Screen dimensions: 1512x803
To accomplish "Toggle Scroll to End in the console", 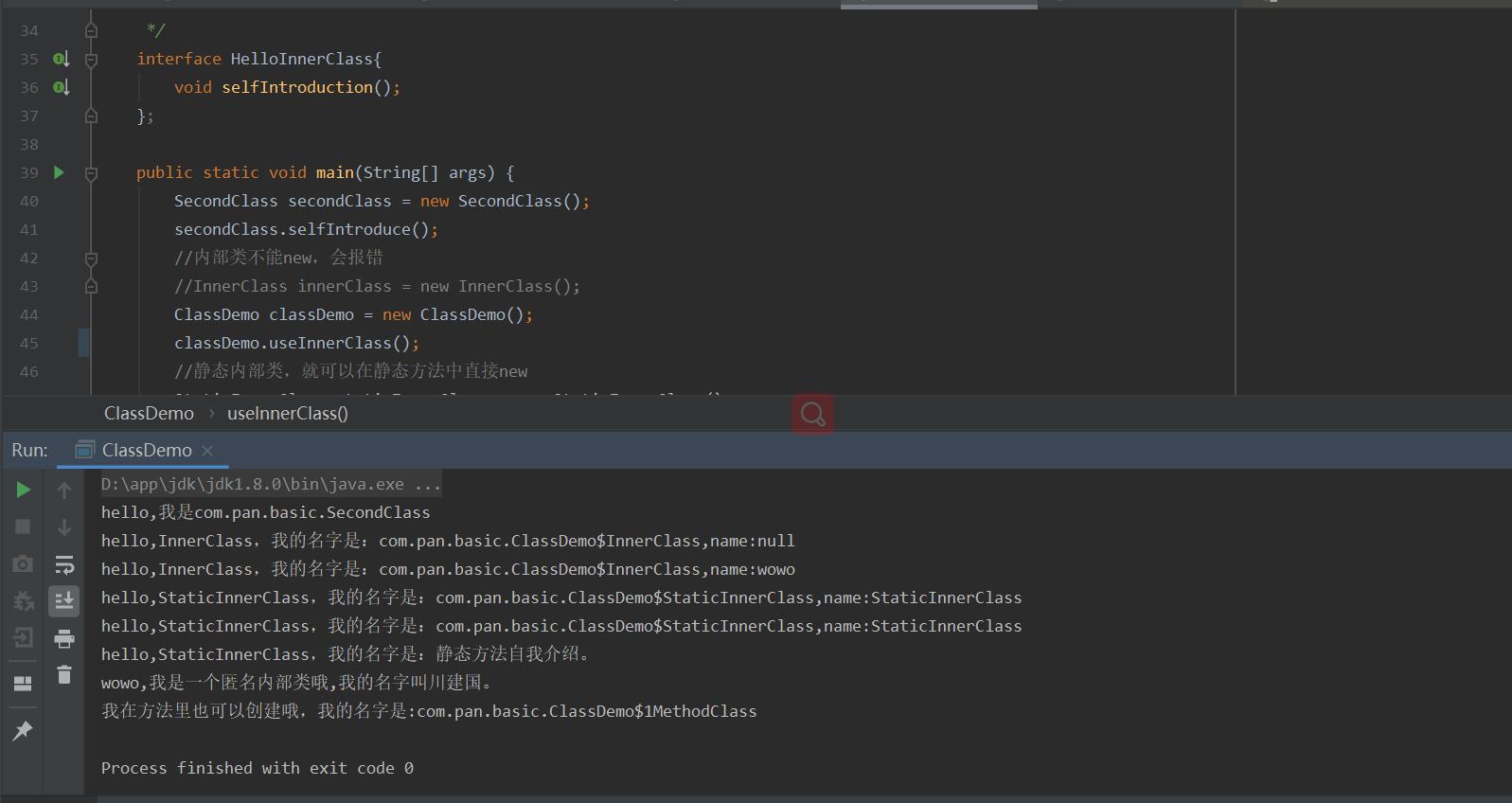I will 64,600.
